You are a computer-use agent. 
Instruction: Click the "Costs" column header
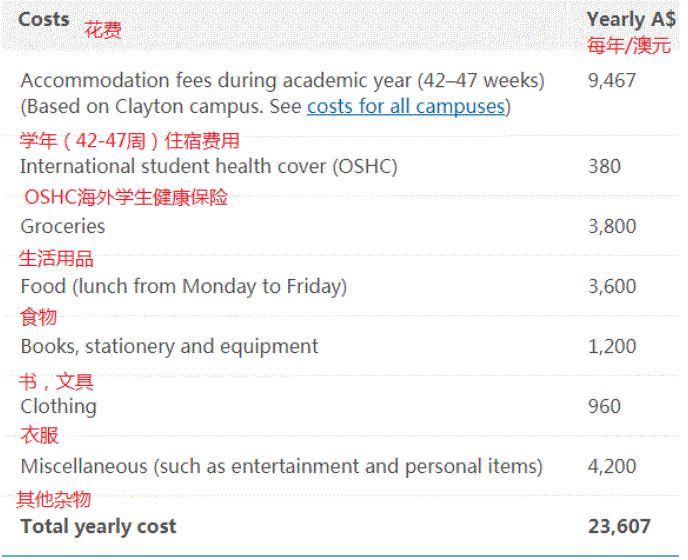44,19
